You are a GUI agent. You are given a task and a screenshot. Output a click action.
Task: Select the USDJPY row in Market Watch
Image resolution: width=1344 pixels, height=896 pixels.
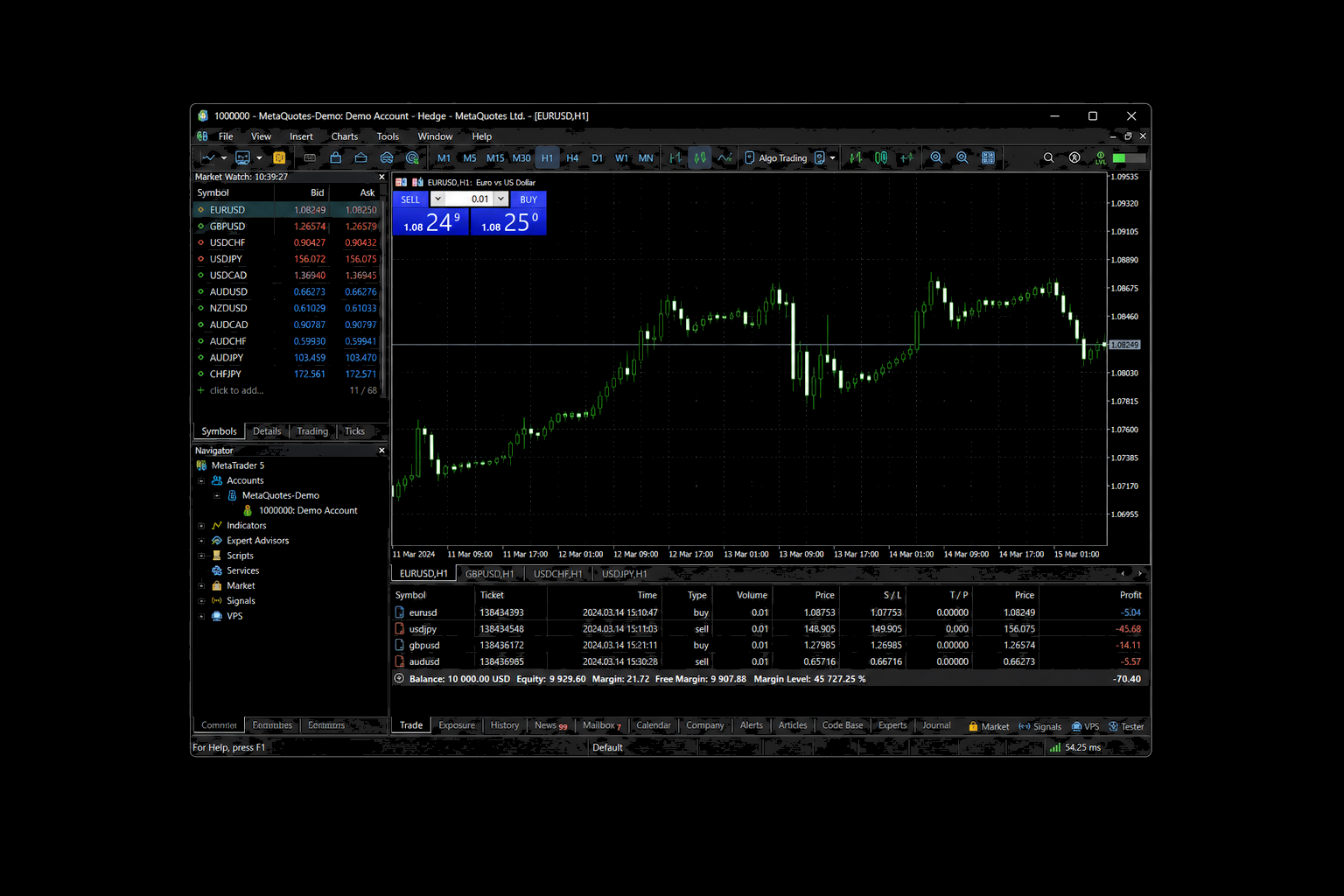tap(286, 259)
